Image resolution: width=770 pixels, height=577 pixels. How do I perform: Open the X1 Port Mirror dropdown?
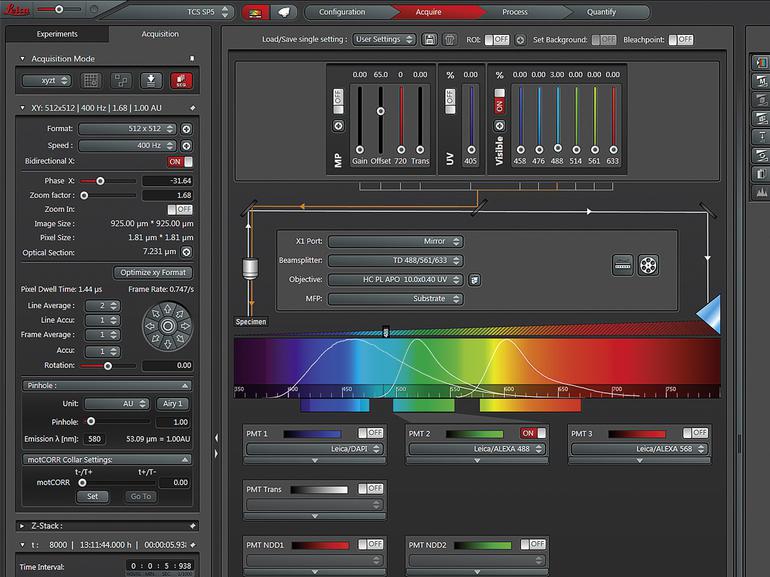396,242
